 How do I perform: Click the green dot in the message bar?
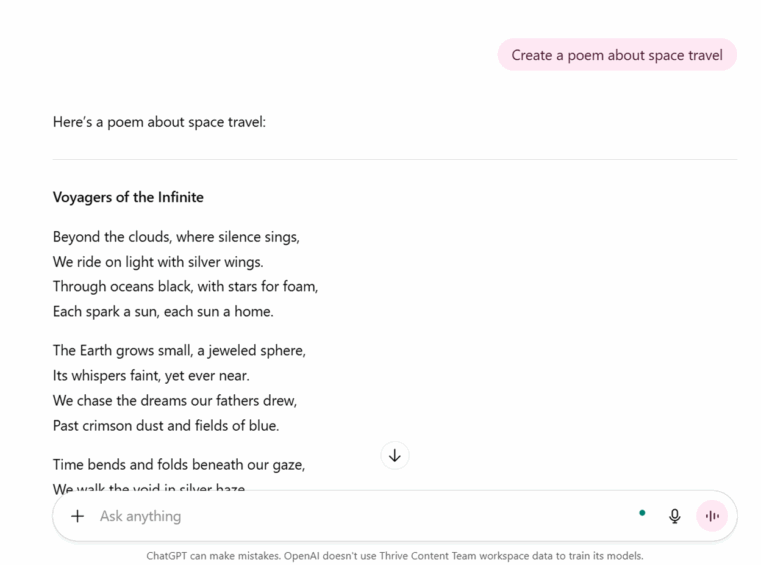pos(642,513)
